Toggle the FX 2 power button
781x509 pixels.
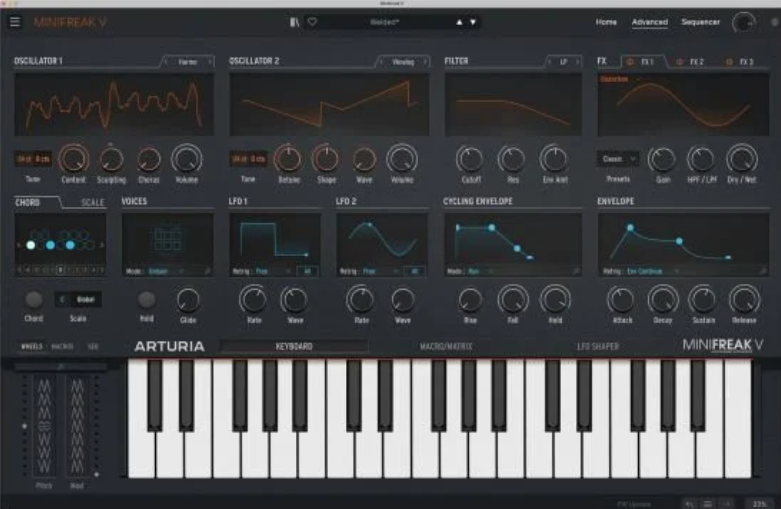pos(679,62)
